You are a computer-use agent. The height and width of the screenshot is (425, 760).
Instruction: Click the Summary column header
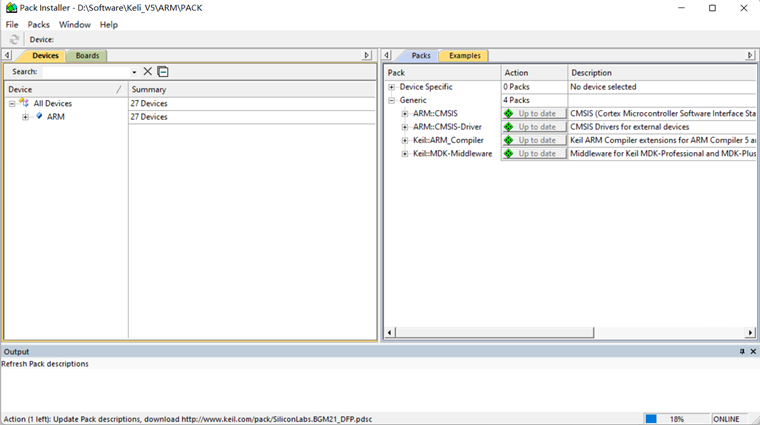(x=252, y=89)
